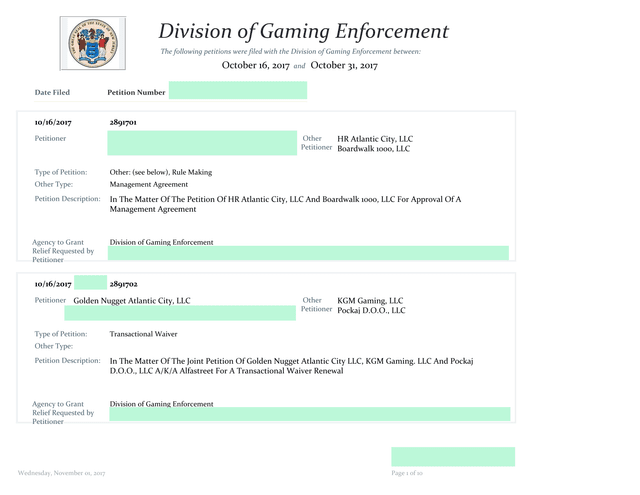The image size is (640, 495).
Task: Click the 'October 31, 2017' end date
Action: [x=344, y=65]
